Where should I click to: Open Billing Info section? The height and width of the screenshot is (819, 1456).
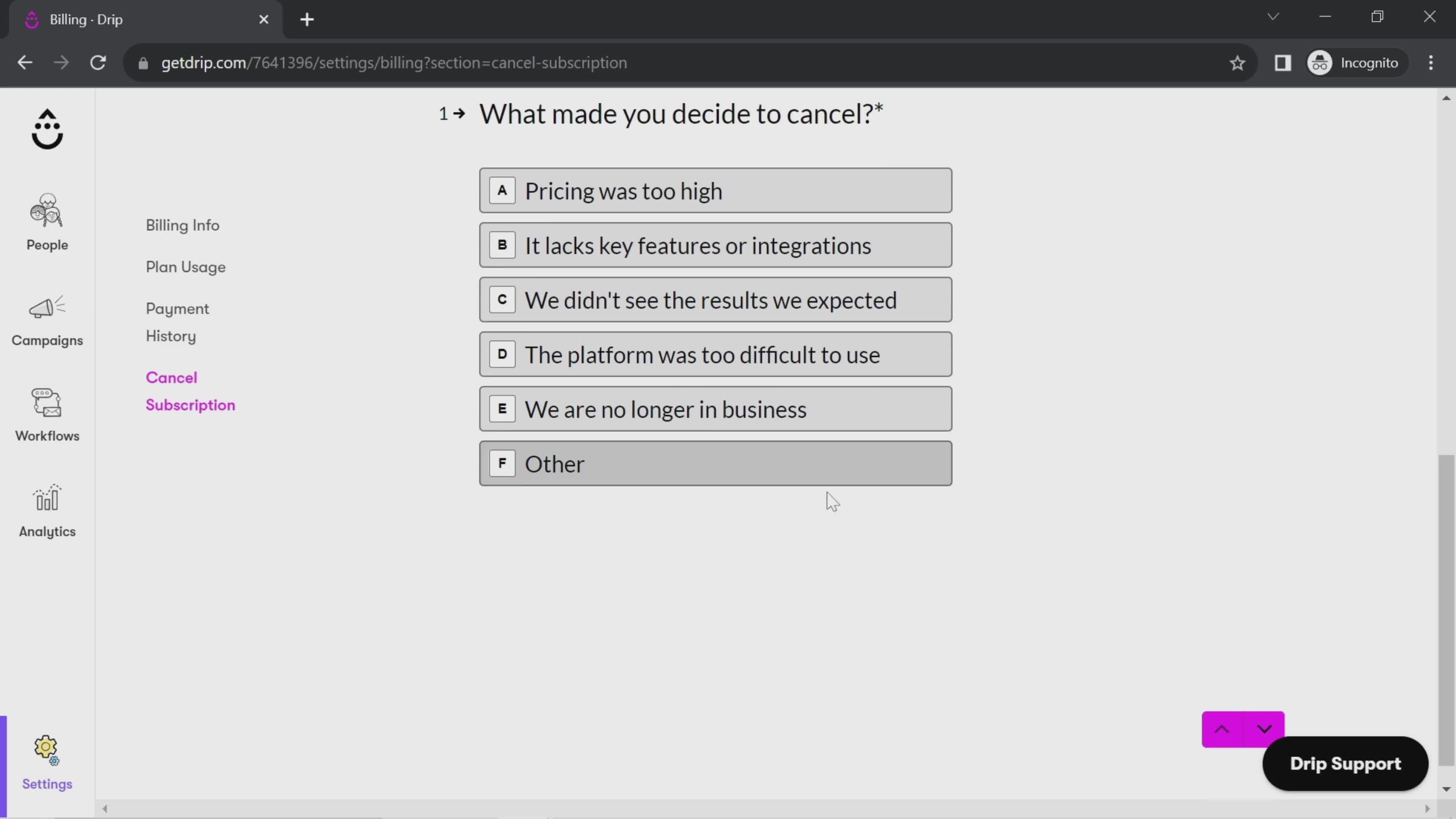[183, 225]
